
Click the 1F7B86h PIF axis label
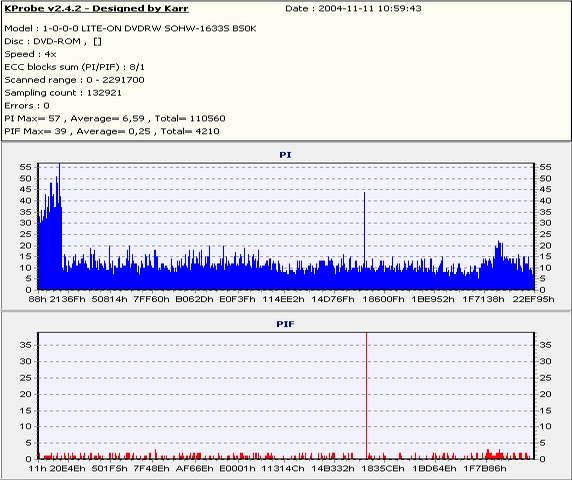(x=484, y=468)
